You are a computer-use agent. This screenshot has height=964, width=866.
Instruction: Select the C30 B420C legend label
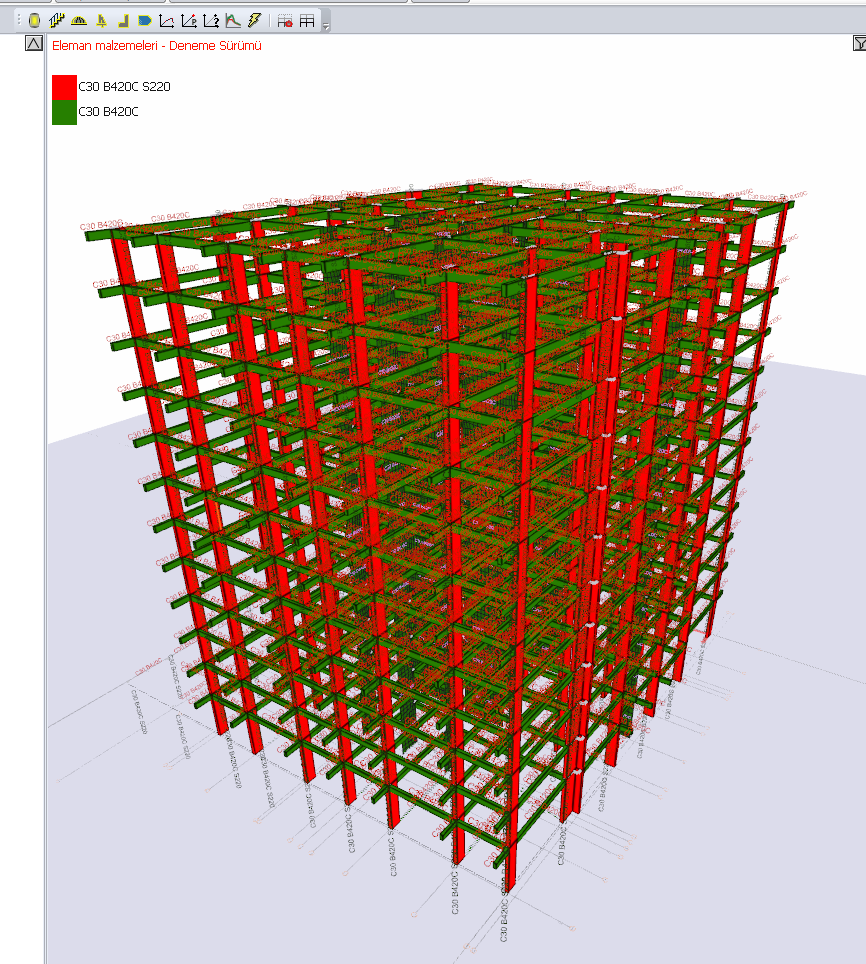tap(108, 111)
